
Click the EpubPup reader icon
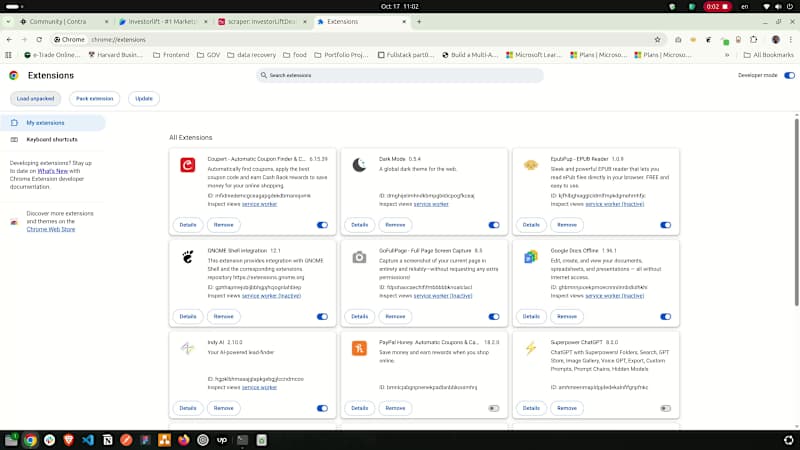point(531,165)
